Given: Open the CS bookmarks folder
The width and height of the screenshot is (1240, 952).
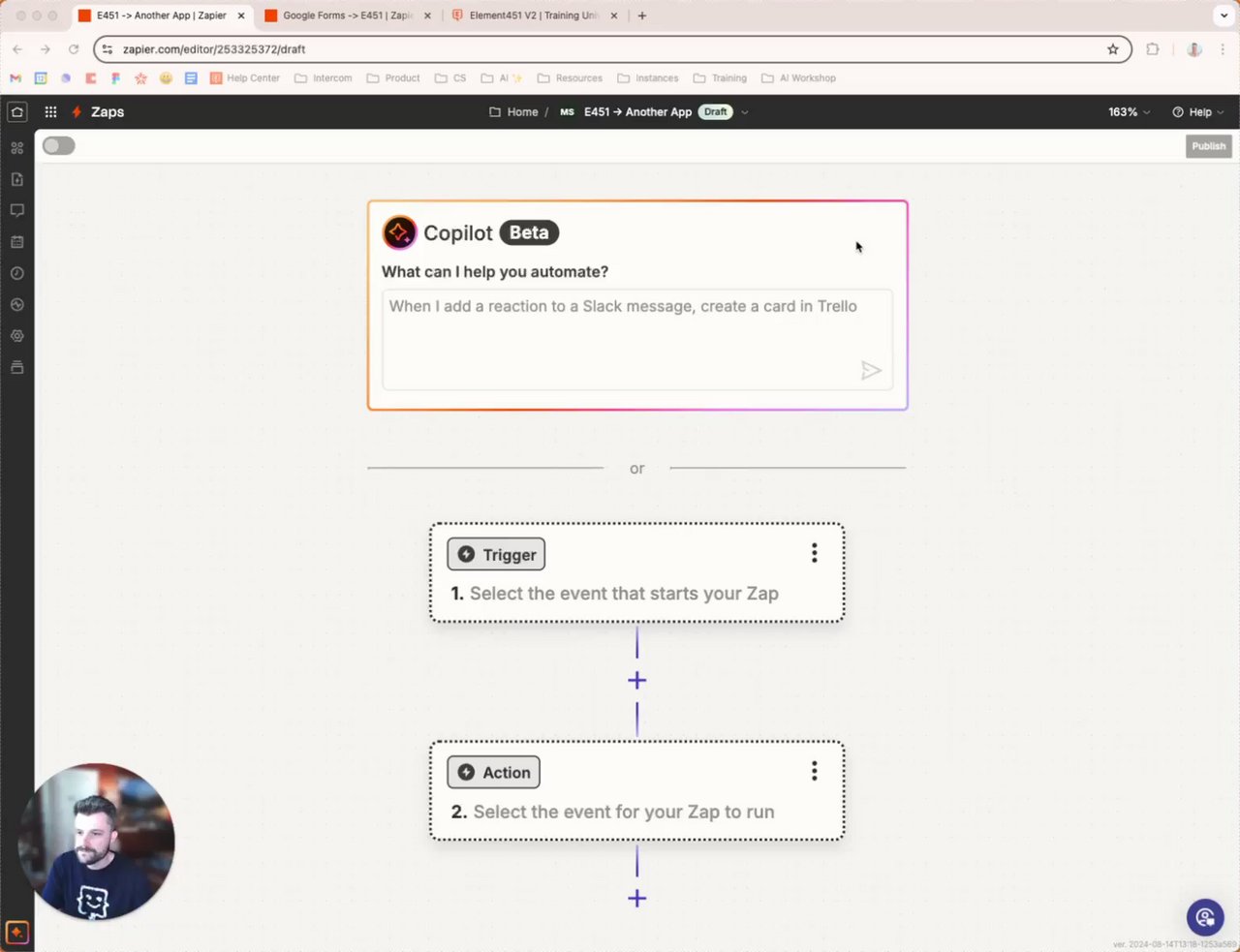Looking at the screenshot, I should (x=450, y=78).
